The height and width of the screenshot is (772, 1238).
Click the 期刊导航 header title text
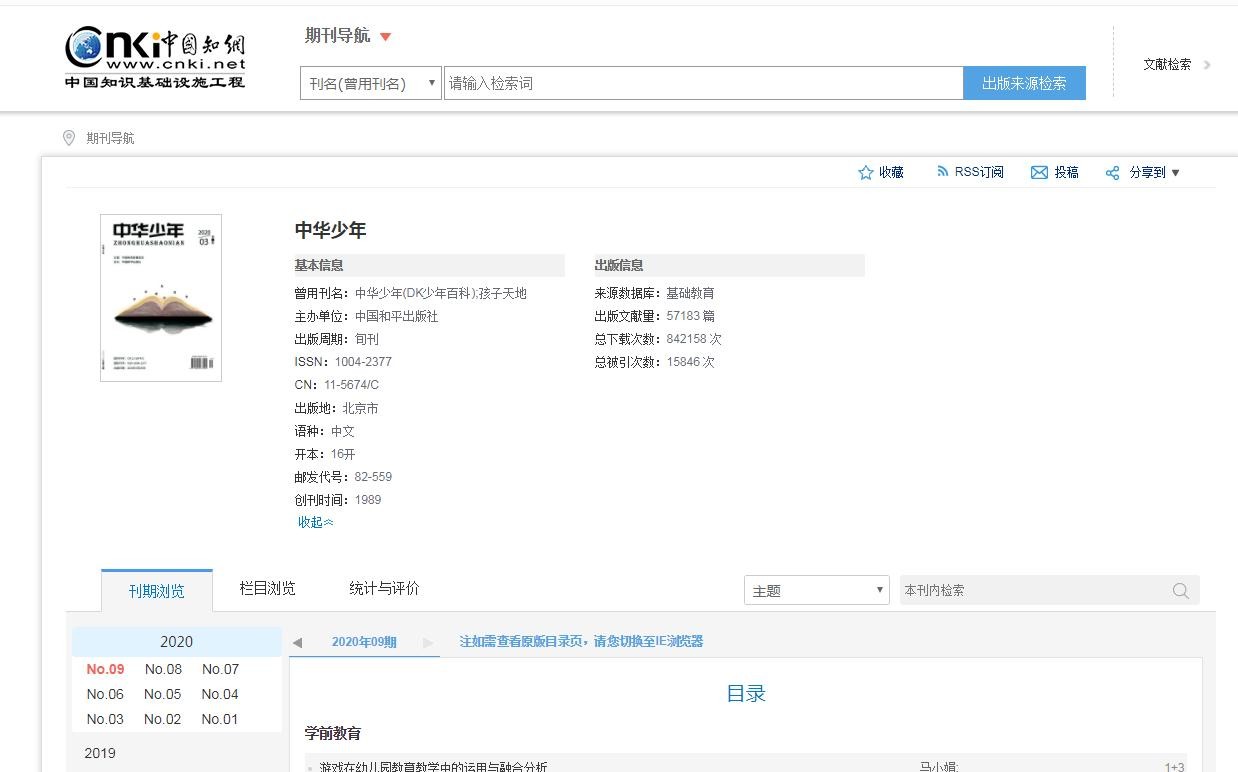coord(338,36)
